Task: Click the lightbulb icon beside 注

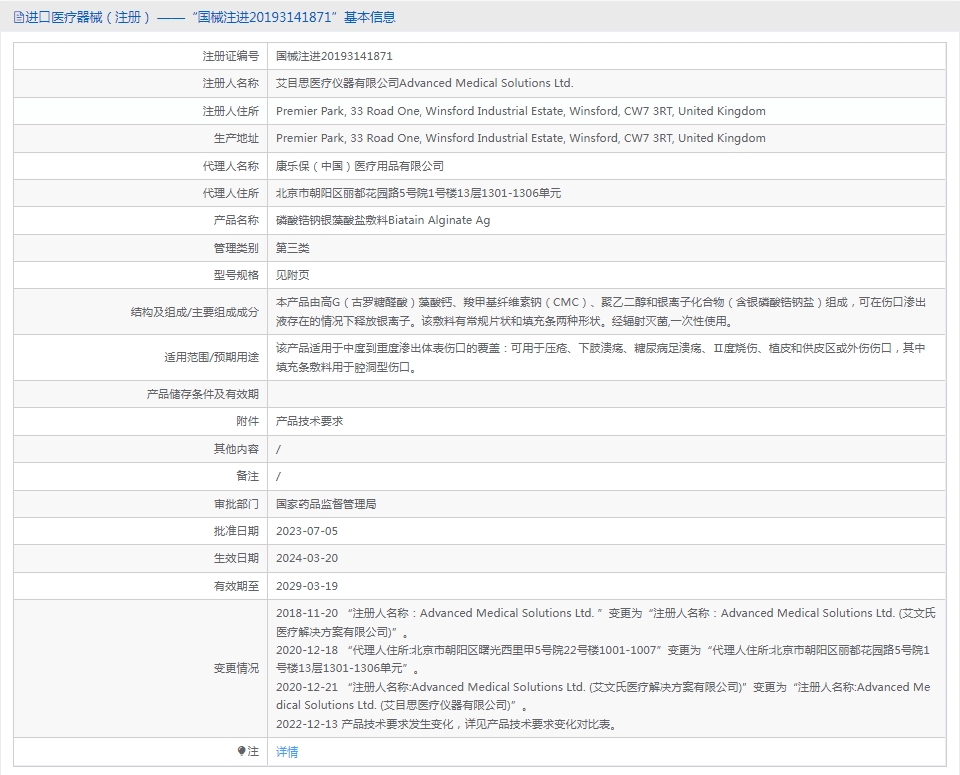Action: pyautogui.click(x=241, y=751)
